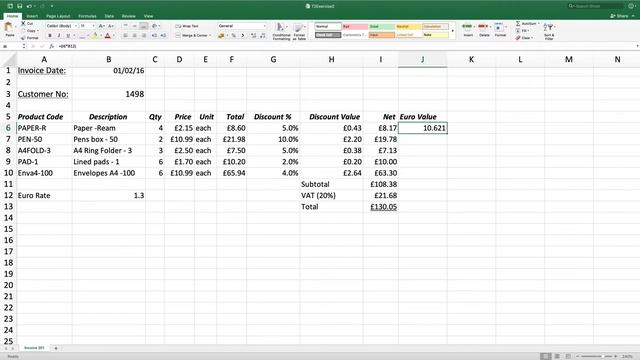Click the Paste clipboard icon
640x360 pixels.
(x=9, y=28)
